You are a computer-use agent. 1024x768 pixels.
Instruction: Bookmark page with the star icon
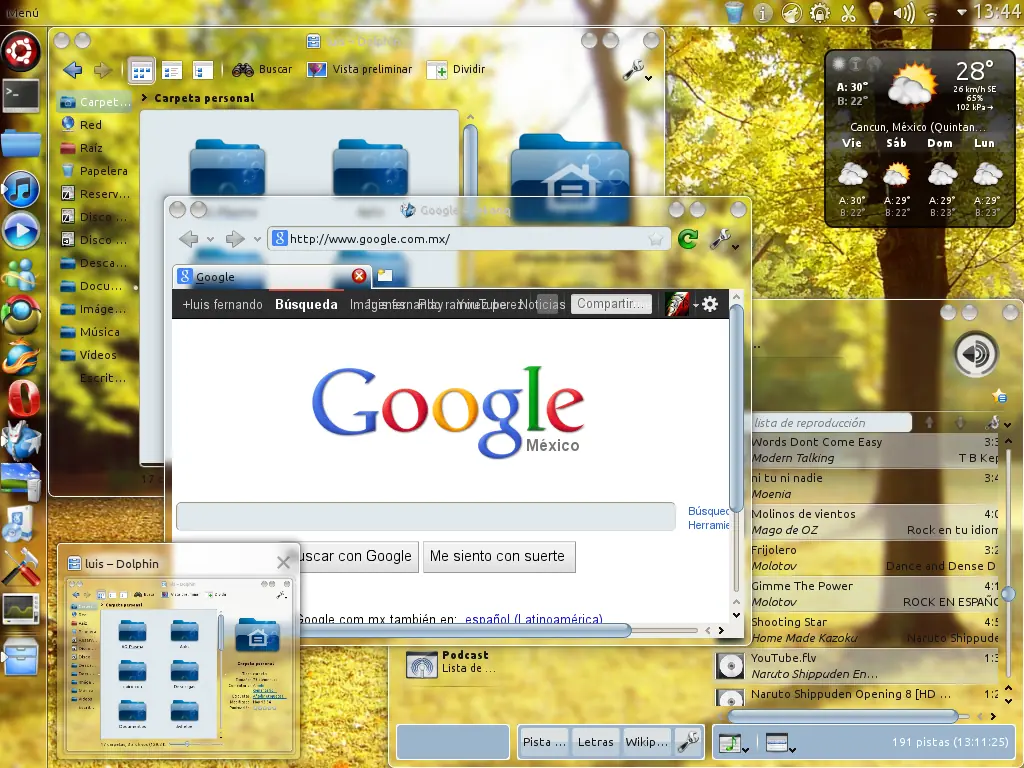point(656,240)
